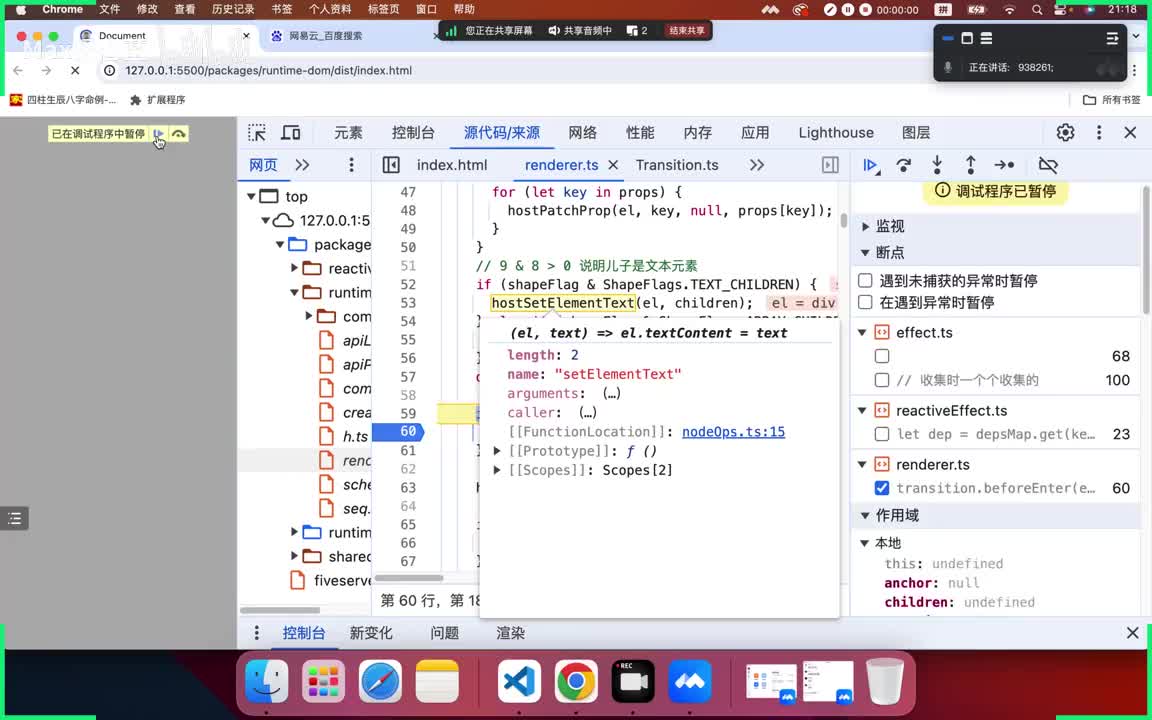Screen dimensions: 1152x720
Task: Open the Transition.ts file tab
Action: 677,165
